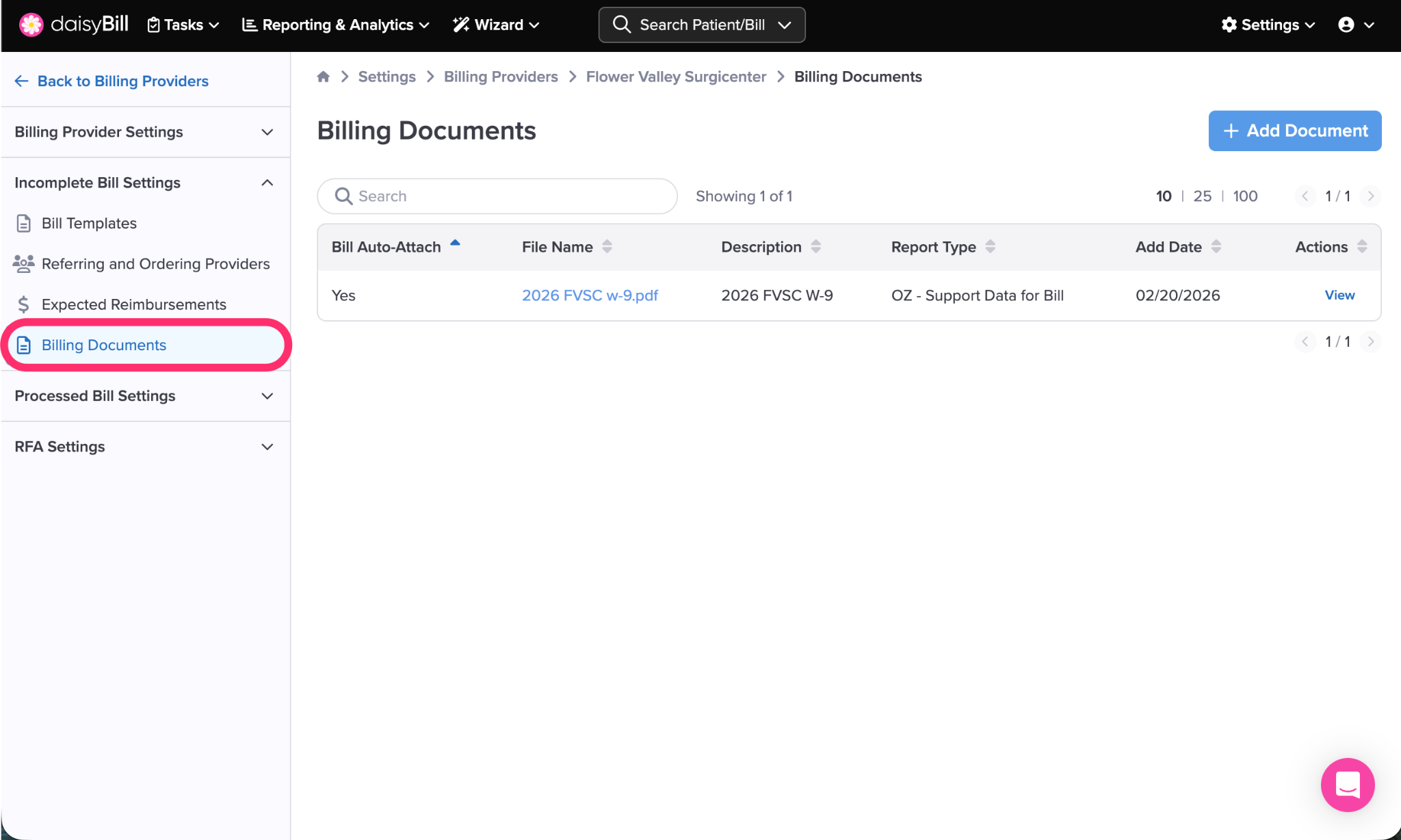The height and width of the screenshot is (840, 1401).
Task: Sort by Bill Auto-Attach column arrow
Action: pyautogui.click(x=455, y=244)
